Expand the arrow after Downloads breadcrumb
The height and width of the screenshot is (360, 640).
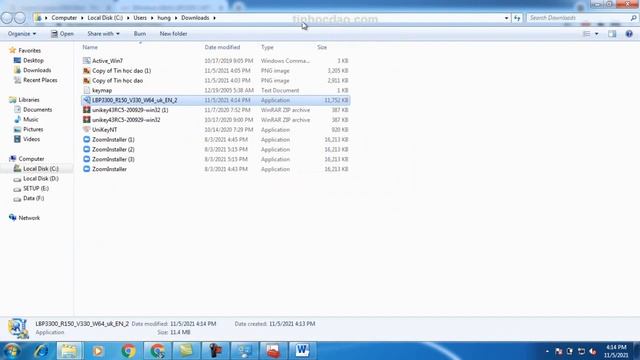pos(214,18)
